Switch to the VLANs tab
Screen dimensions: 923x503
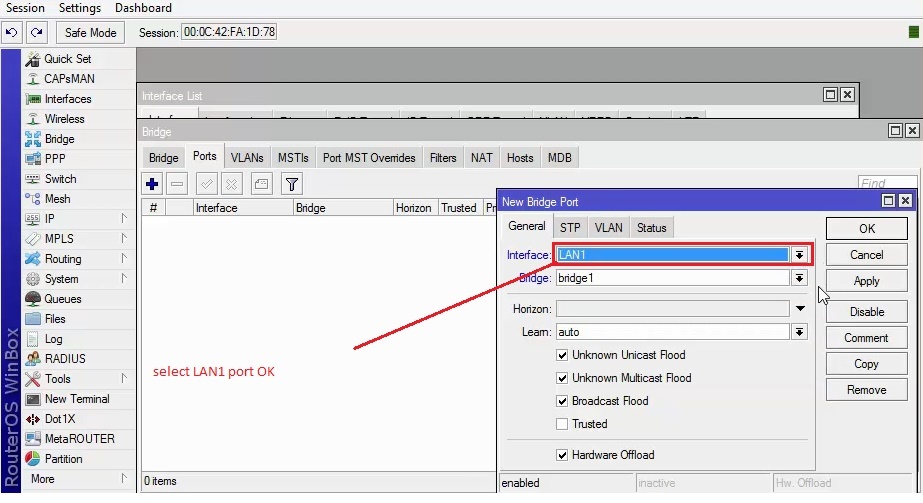(x=247, y=158)
